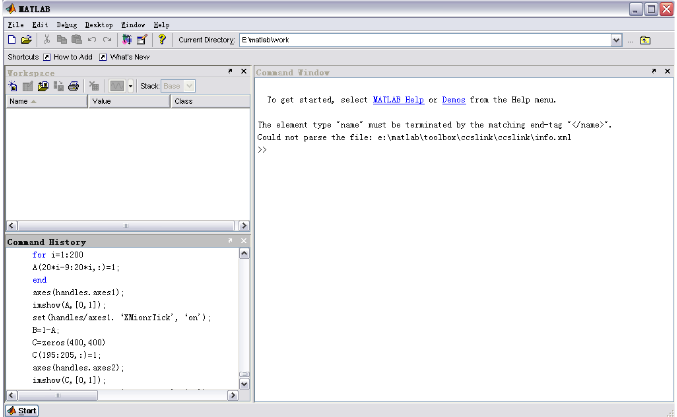
Task: Select 'end' line in Command History
Action: pyautogui.click(x=39, y=280)
